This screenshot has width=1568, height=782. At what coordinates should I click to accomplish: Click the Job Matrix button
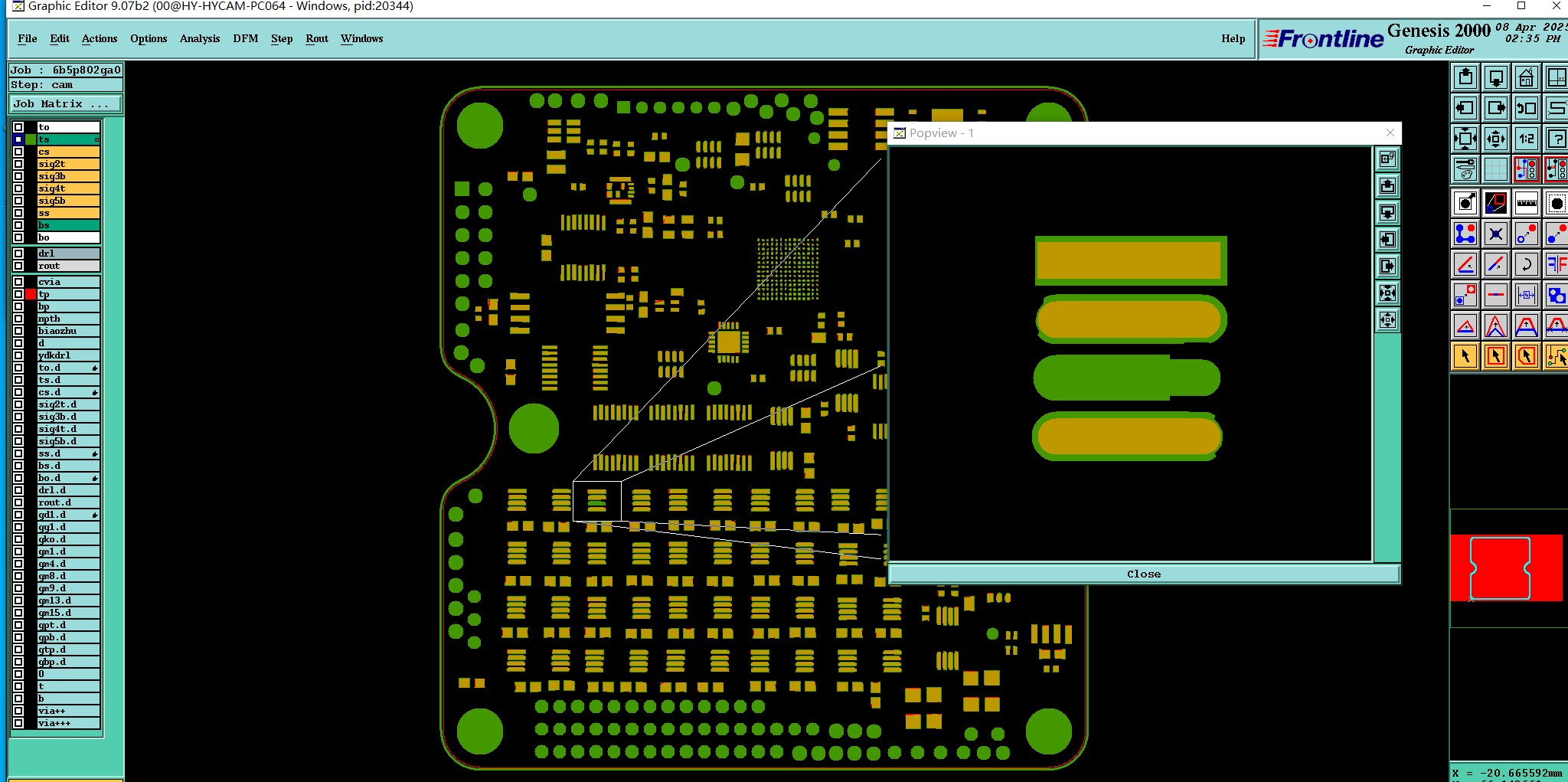(65, 103)
